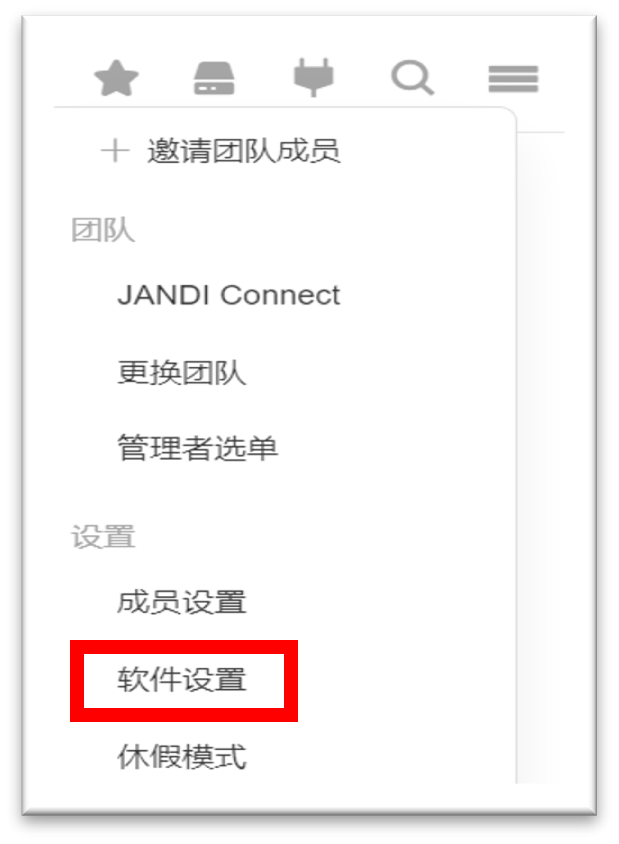Viewport: 619px width, 844px height.
Task: Enable 休假模式 vacation mode
Action: (181, 757)
